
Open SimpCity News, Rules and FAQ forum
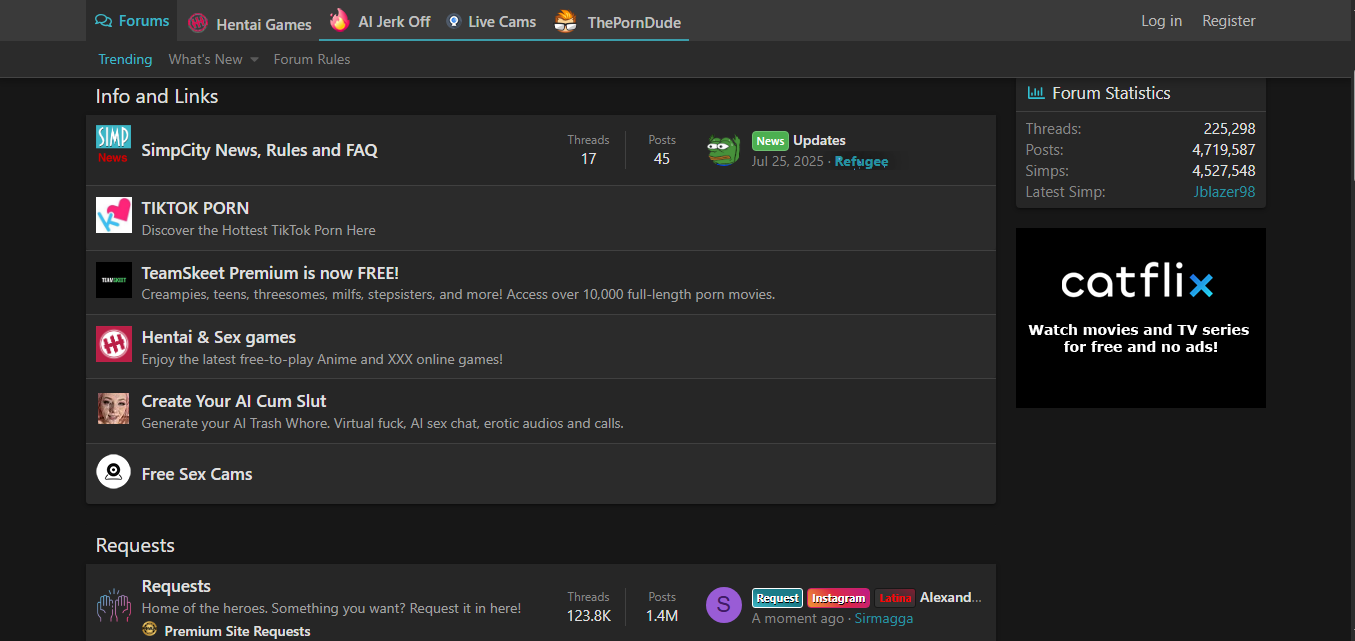point(260,150)
